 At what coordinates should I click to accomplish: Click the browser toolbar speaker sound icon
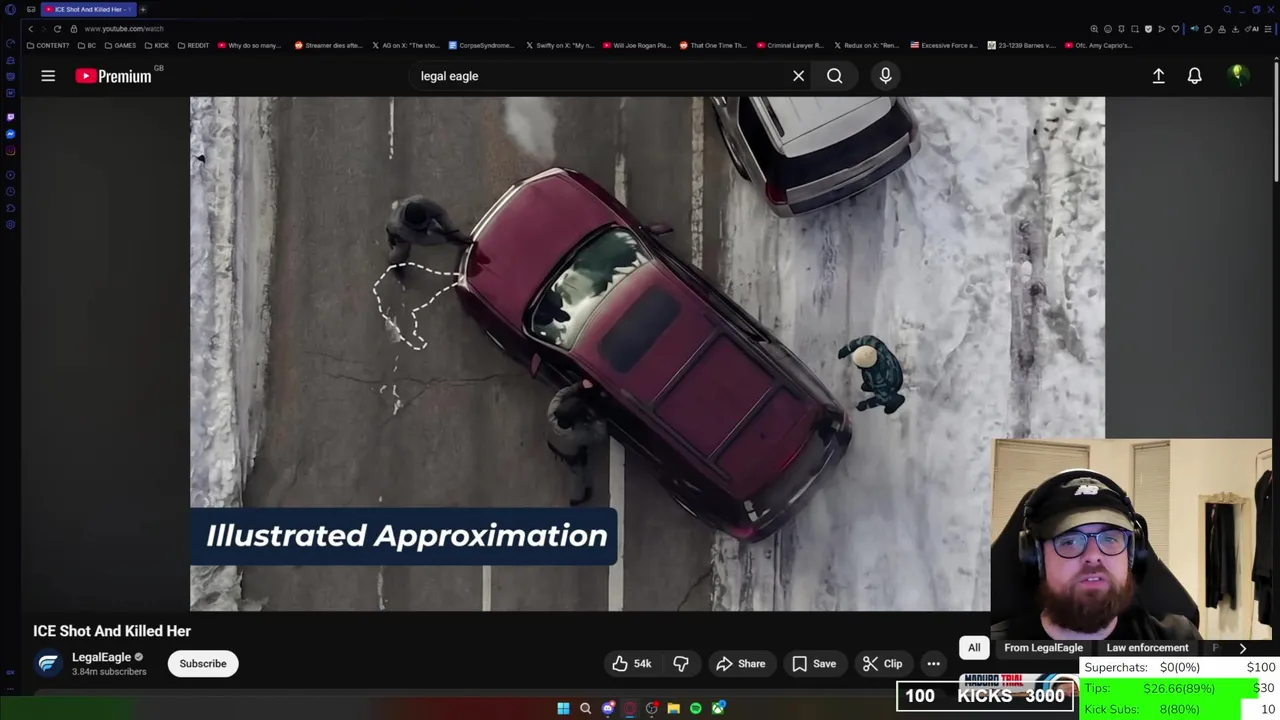pos(1194,29)
